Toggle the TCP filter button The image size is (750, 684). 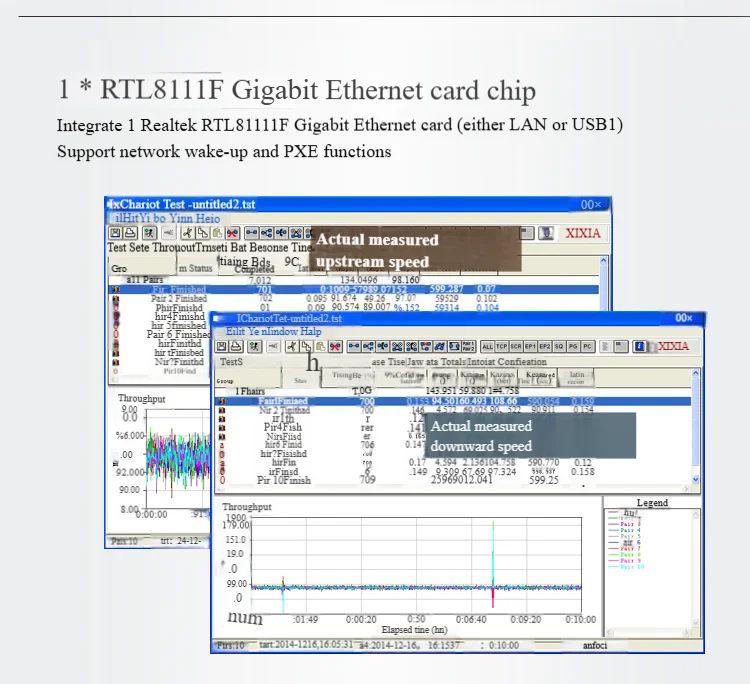[503, 346]
